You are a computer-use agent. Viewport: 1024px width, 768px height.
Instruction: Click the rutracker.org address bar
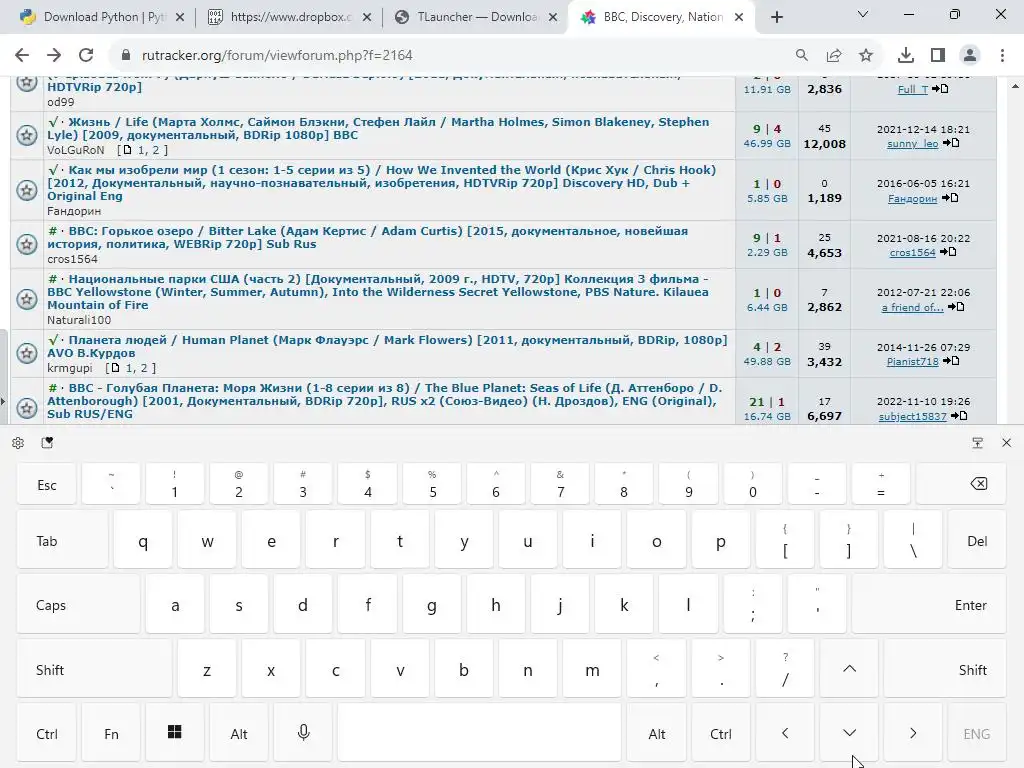pos(457,56)
